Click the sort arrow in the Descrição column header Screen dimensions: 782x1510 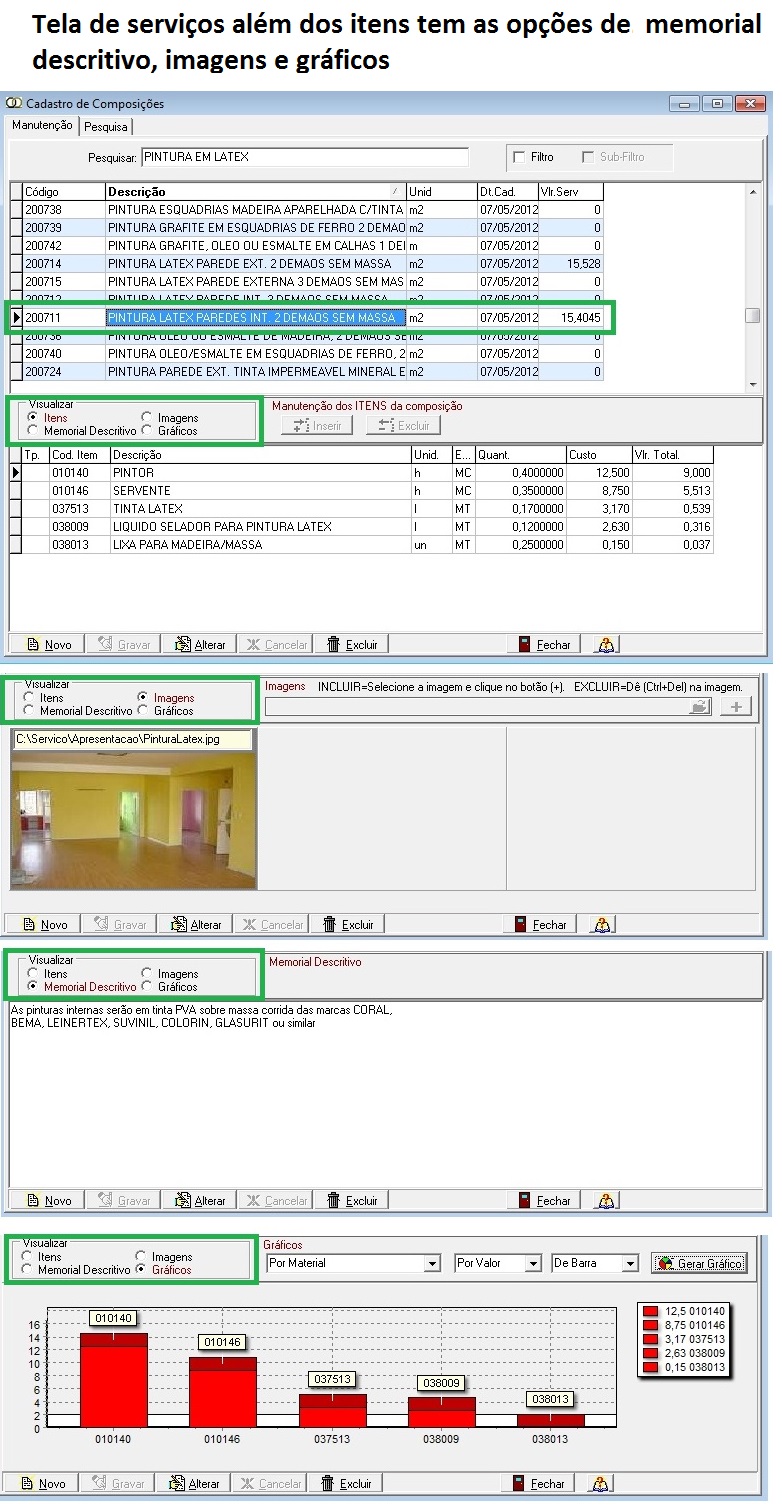[x=395, y=191]
